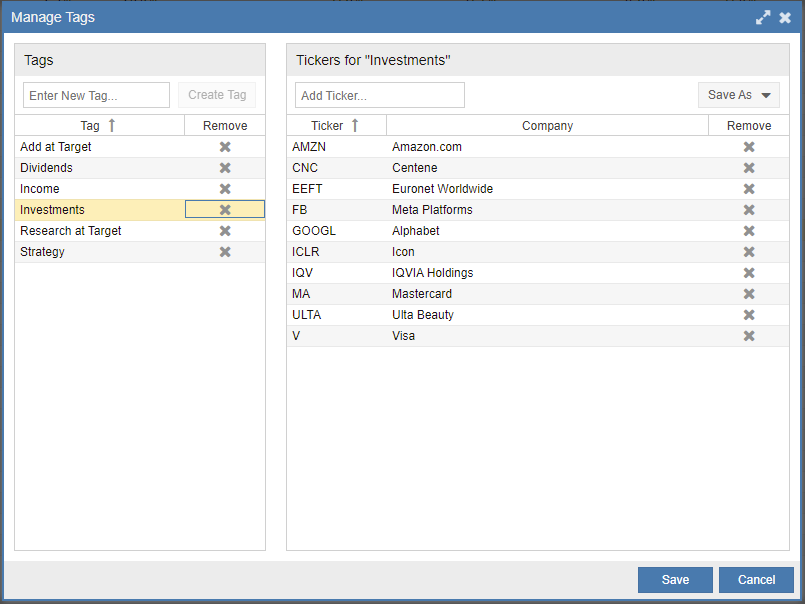Select the Strategy tag

pyautogui.click(x=100, y=252)
